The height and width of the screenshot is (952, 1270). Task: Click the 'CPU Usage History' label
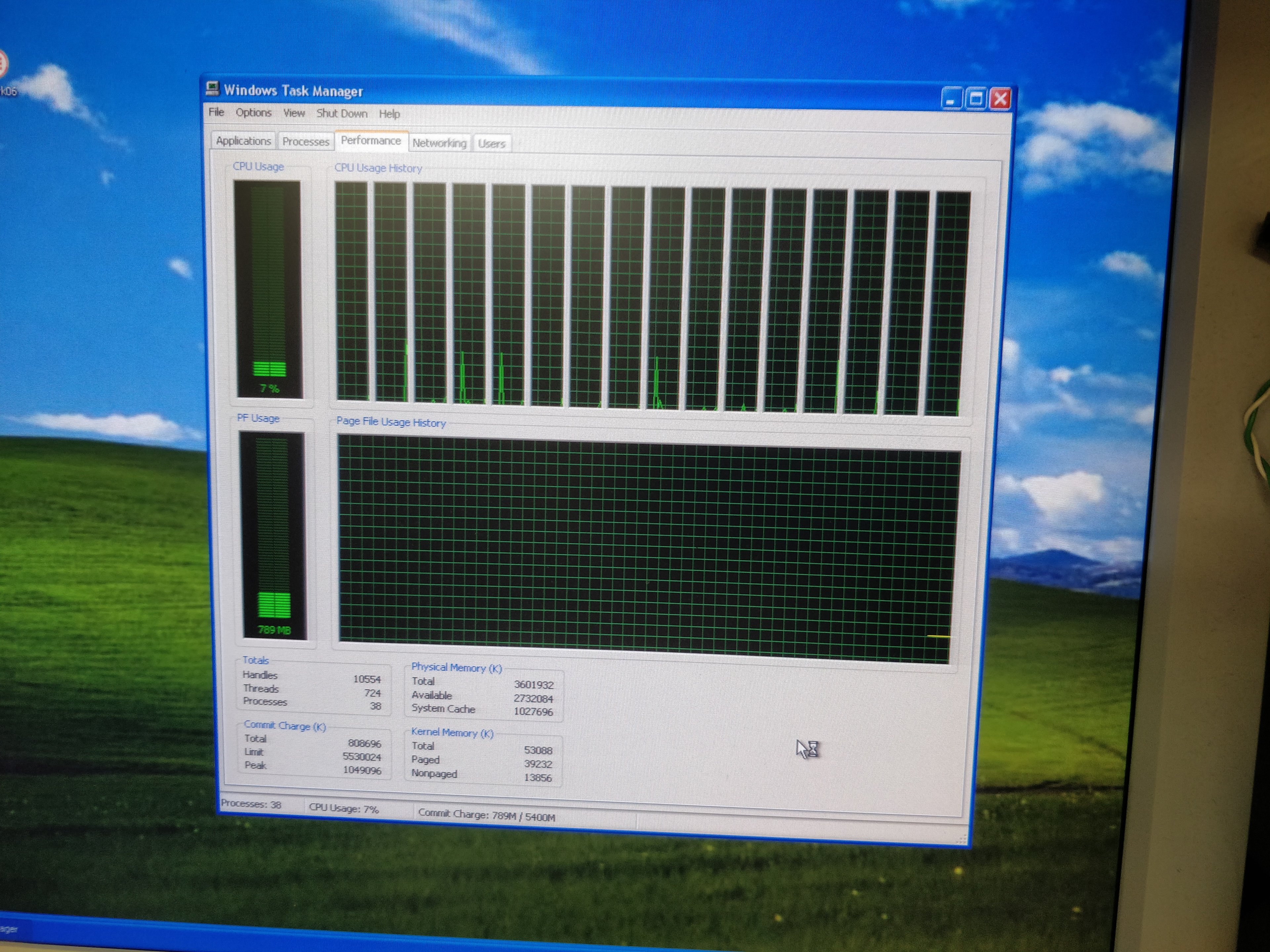point(378,168)
